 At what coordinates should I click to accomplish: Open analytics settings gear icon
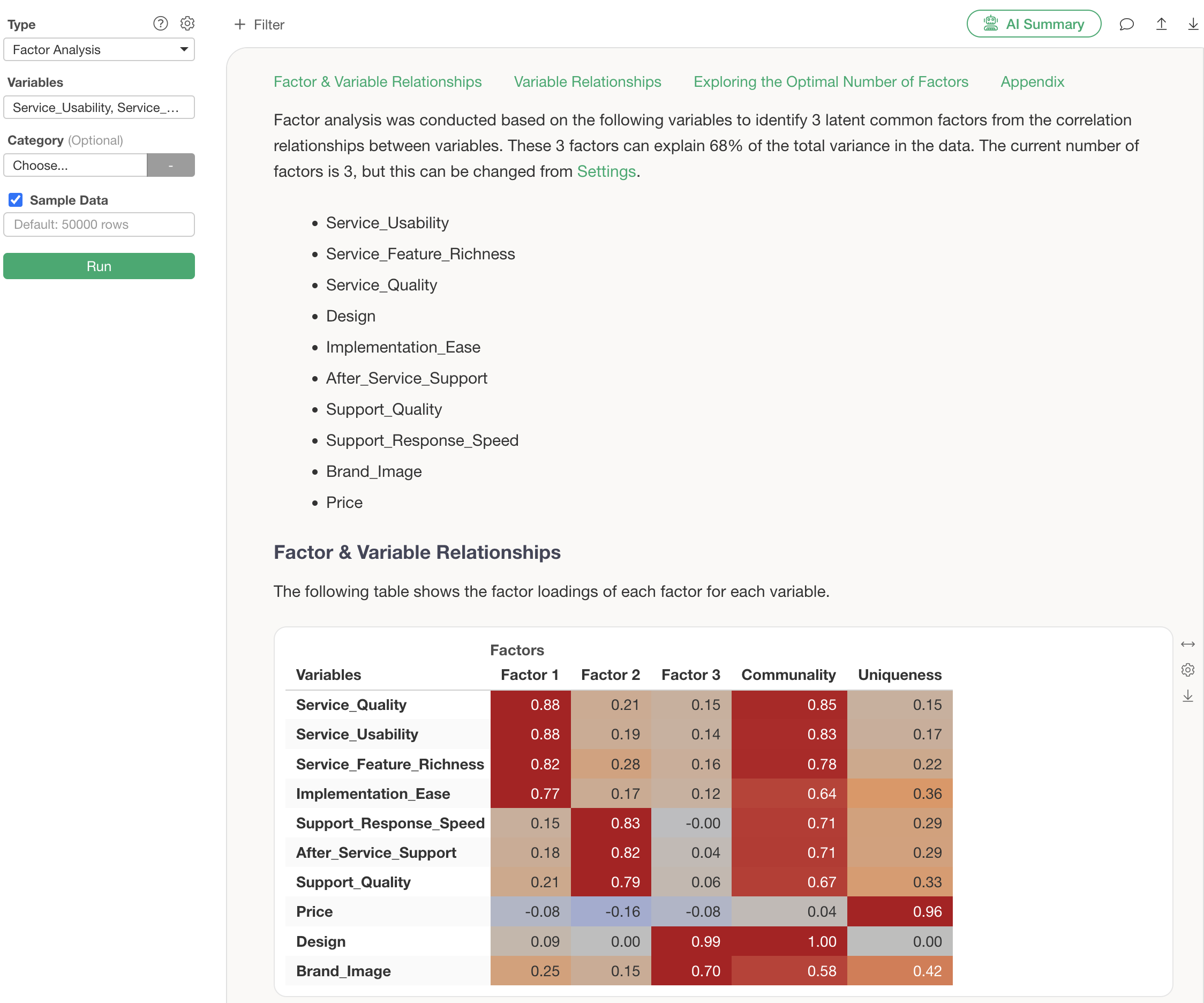click(187, 24)
